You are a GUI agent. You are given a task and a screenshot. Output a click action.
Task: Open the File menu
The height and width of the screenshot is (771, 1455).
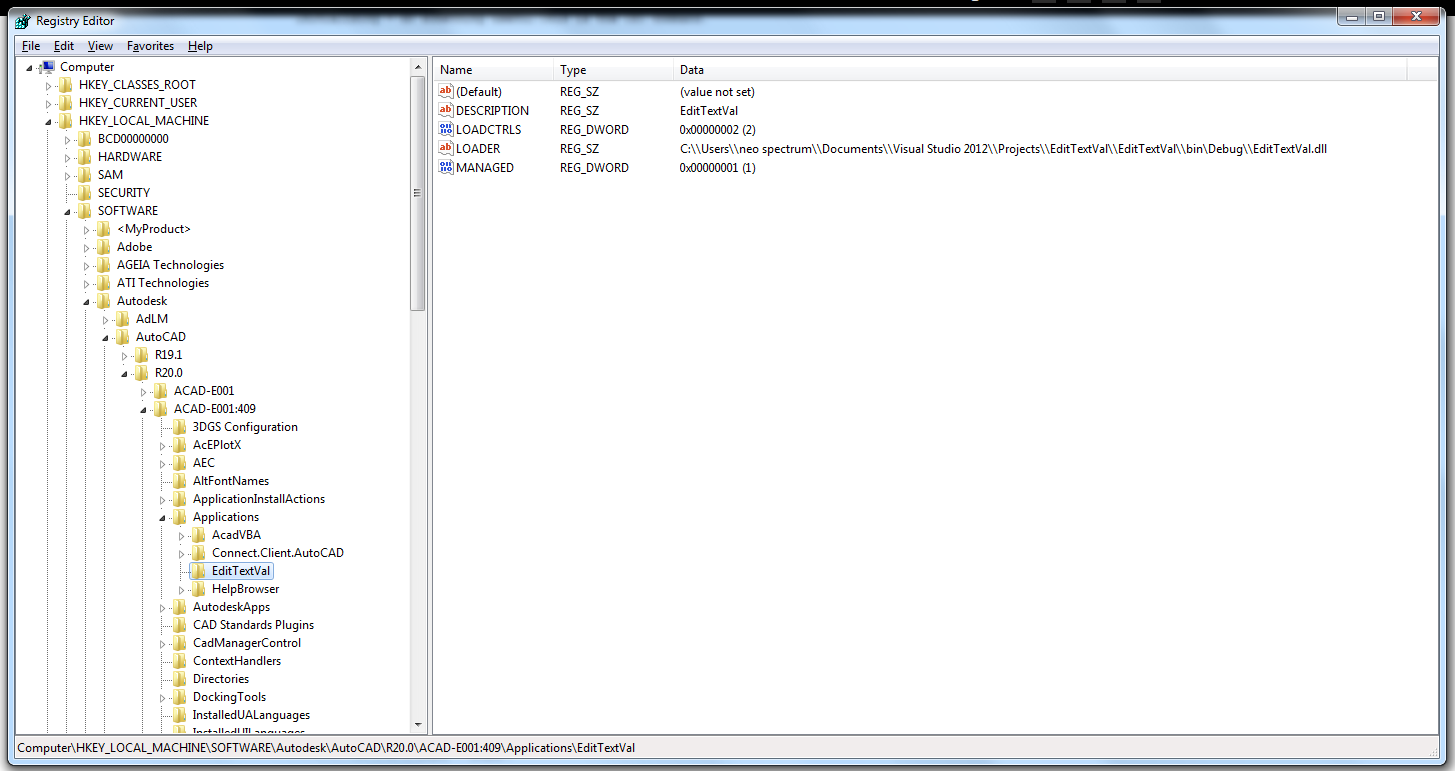[x=31, y=46]
